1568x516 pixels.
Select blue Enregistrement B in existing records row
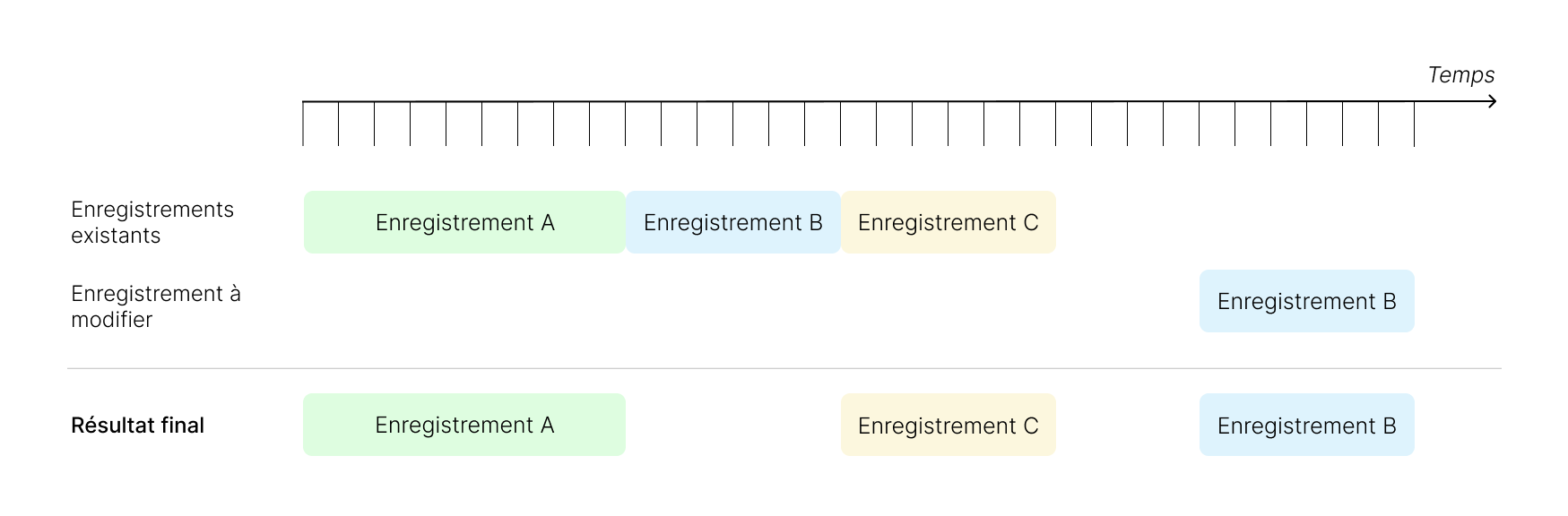pyautogui.click(x=732, y=222)
